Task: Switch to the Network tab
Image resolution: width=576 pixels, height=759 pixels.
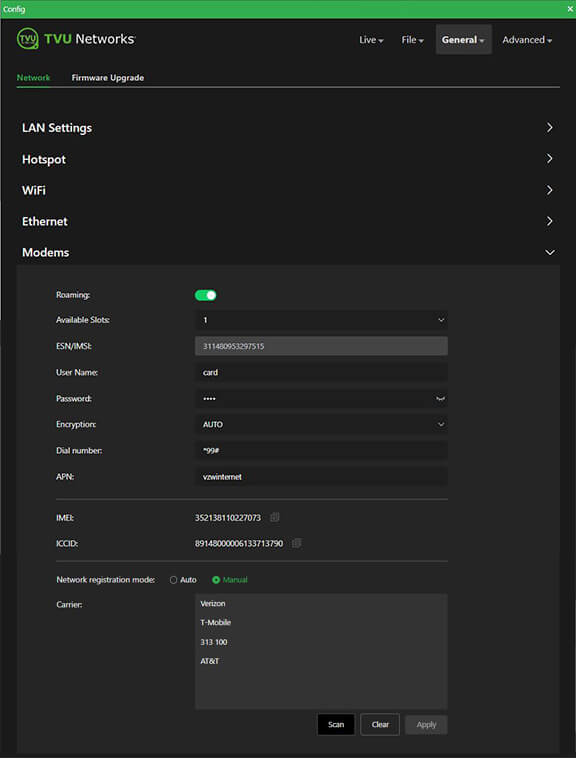Action: click(x=33, y=77)
